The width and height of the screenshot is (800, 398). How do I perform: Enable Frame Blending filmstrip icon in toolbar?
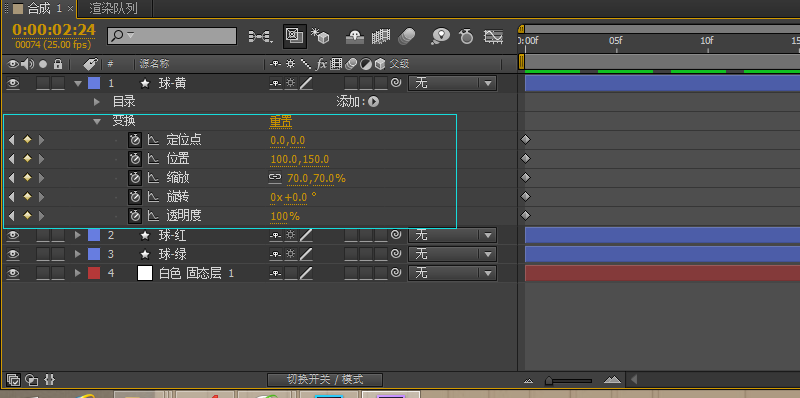[x=381, y=36]
